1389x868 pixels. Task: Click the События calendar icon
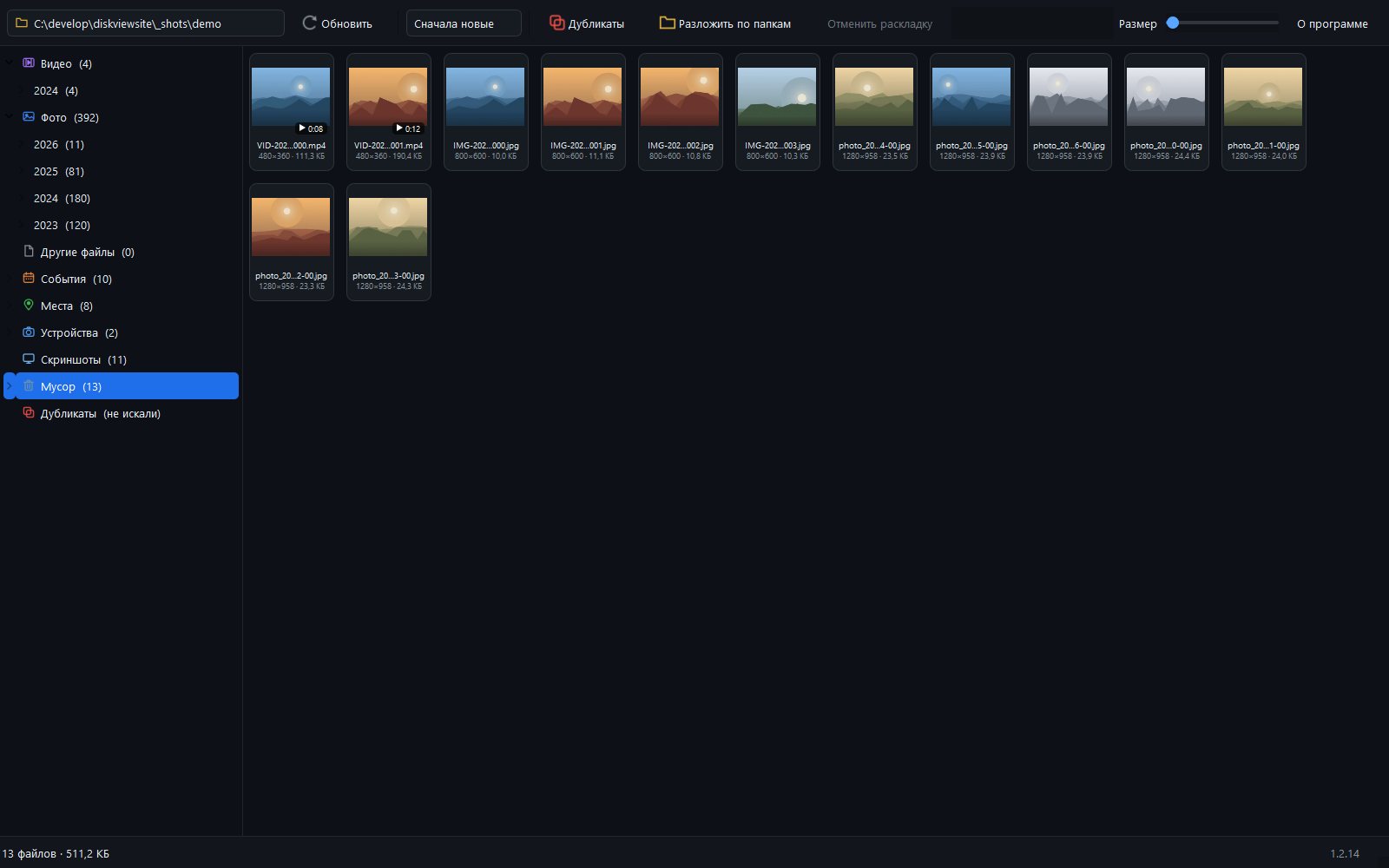coord(29,278)
